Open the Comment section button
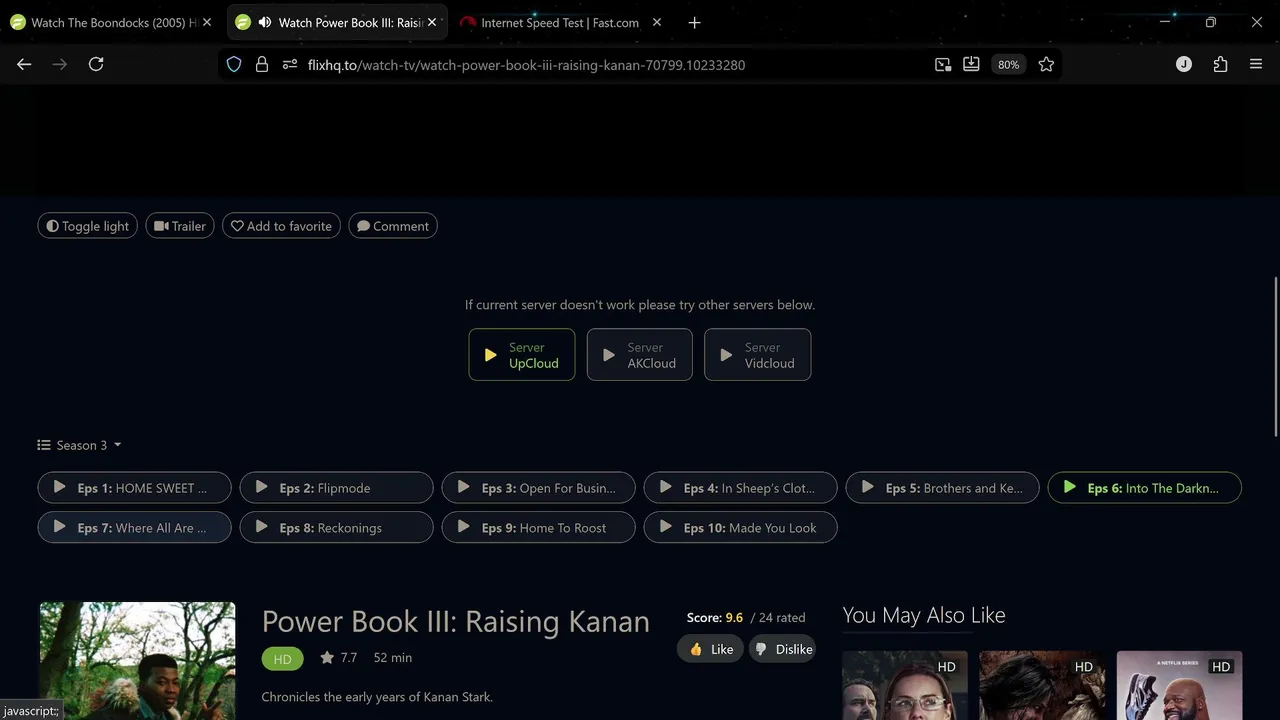The height and width of the screenshot is (720, 1280). (x=393, y=226)
